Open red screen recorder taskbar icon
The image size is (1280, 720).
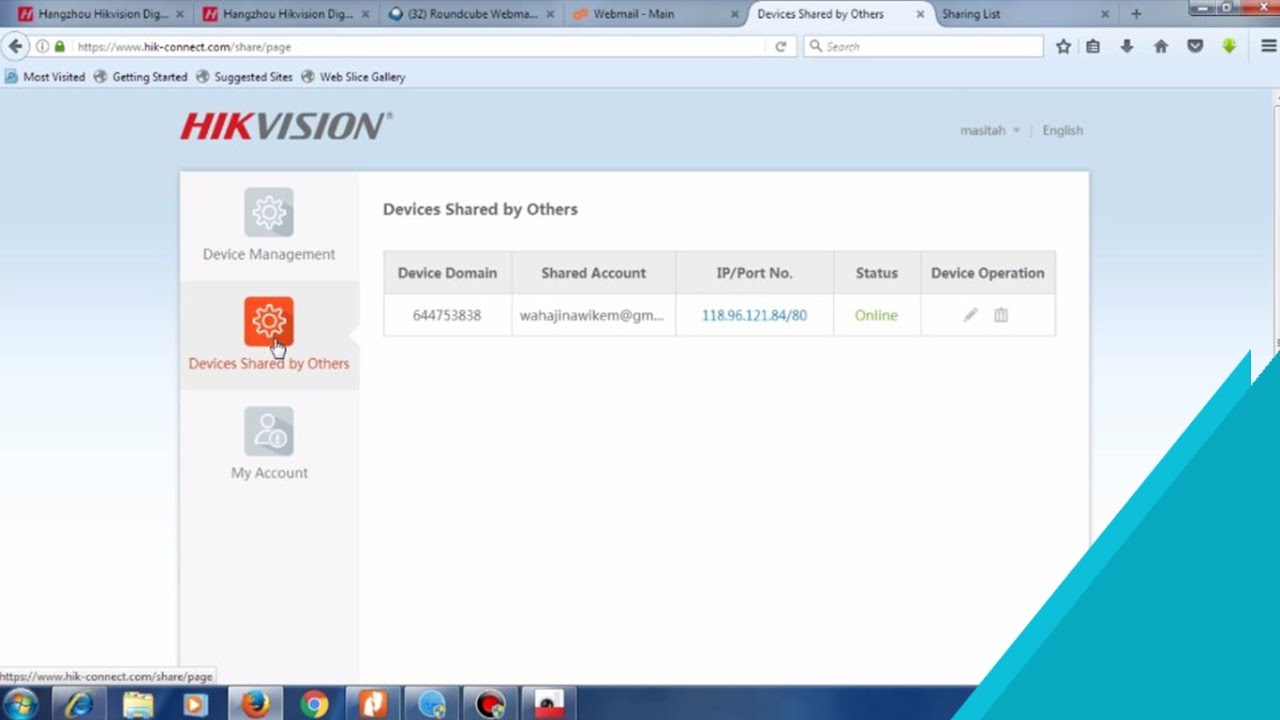click(490, 704)
